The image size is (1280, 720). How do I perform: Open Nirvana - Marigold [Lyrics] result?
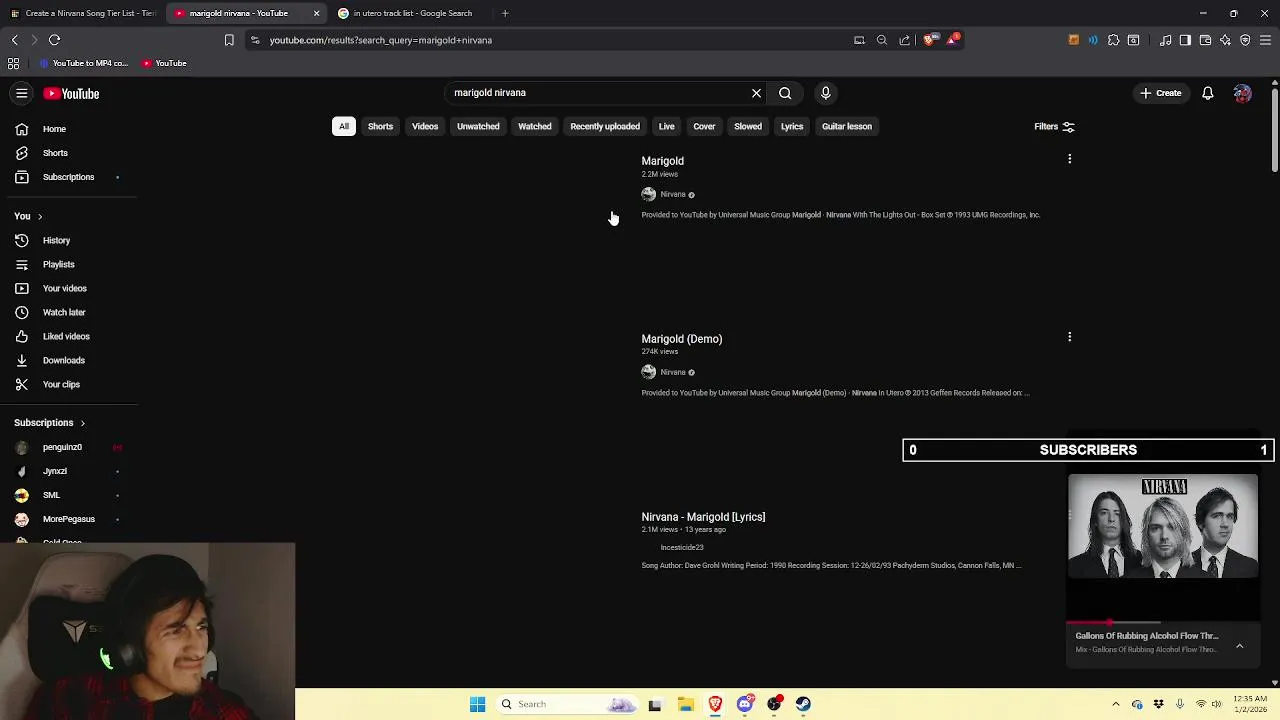coord(703,517)
